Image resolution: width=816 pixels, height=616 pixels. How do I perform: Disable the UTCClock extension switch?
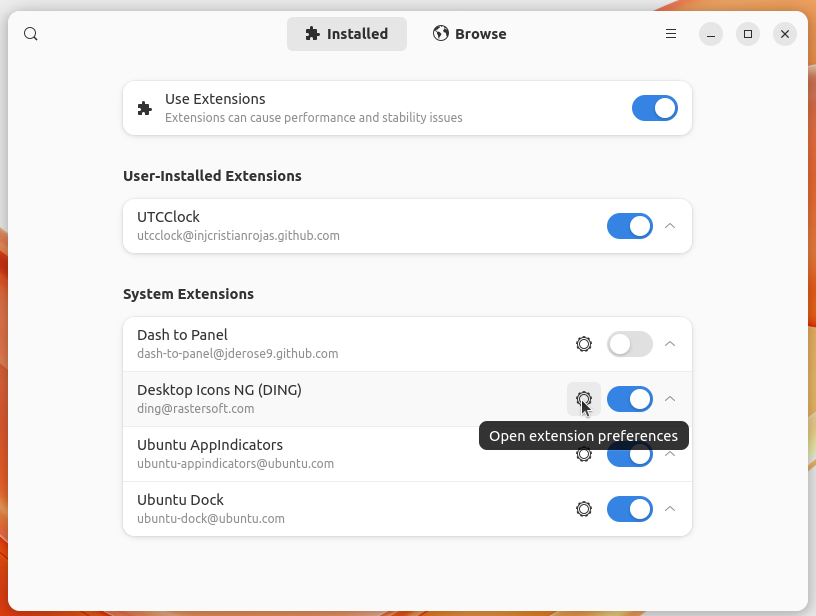click(630, 226)
